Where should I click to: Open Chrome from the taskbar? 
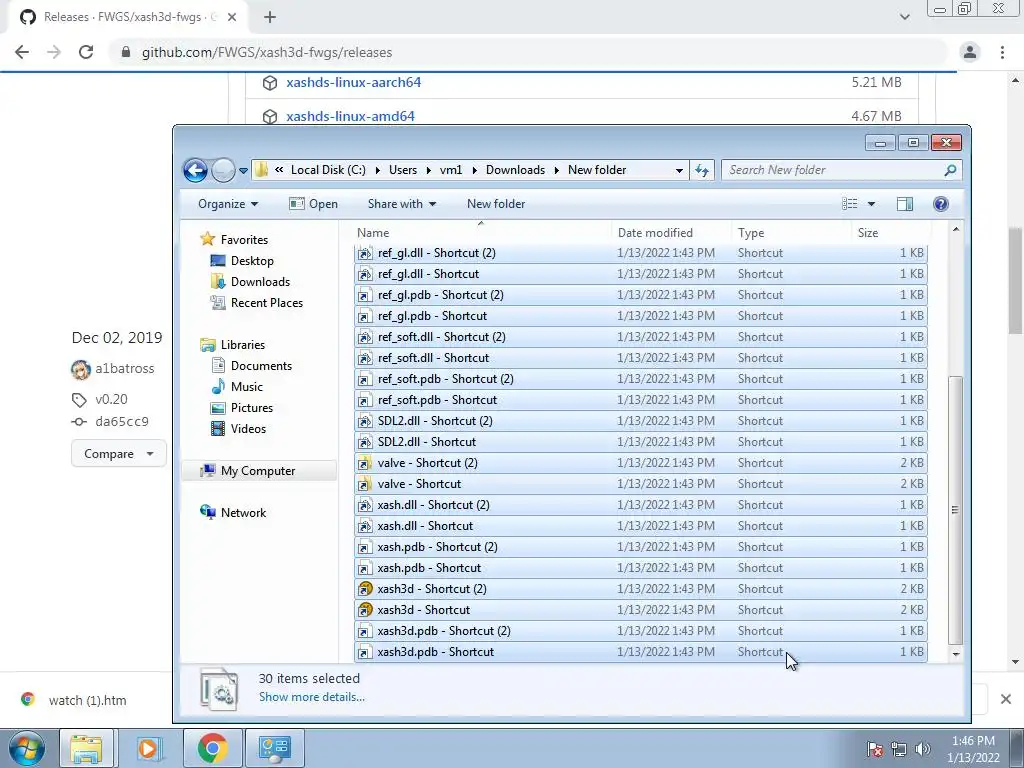click(212, 748)
